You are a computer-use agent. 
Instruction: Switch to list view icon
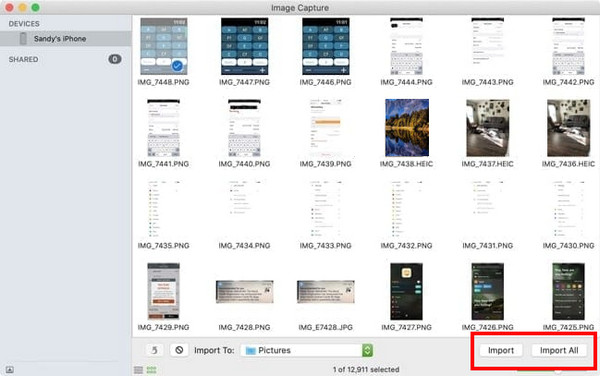[x=139, y=370]
